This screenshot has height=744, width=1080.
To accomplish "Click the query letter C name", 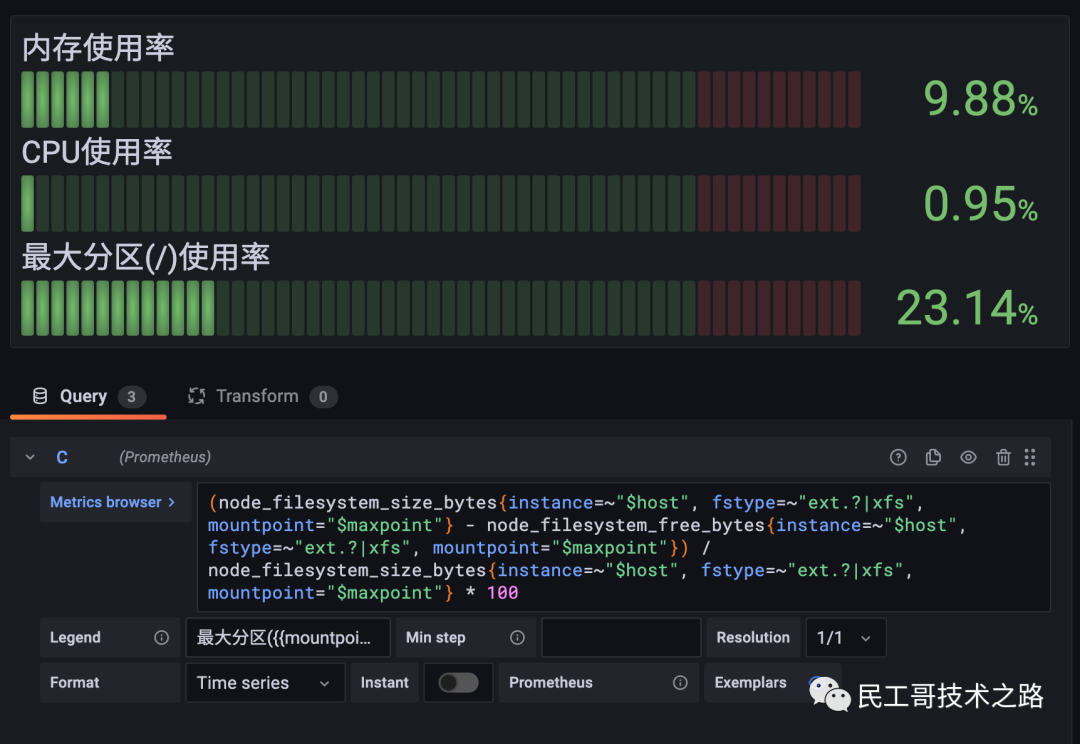I will pyautogui.click(x=62, y=457).
